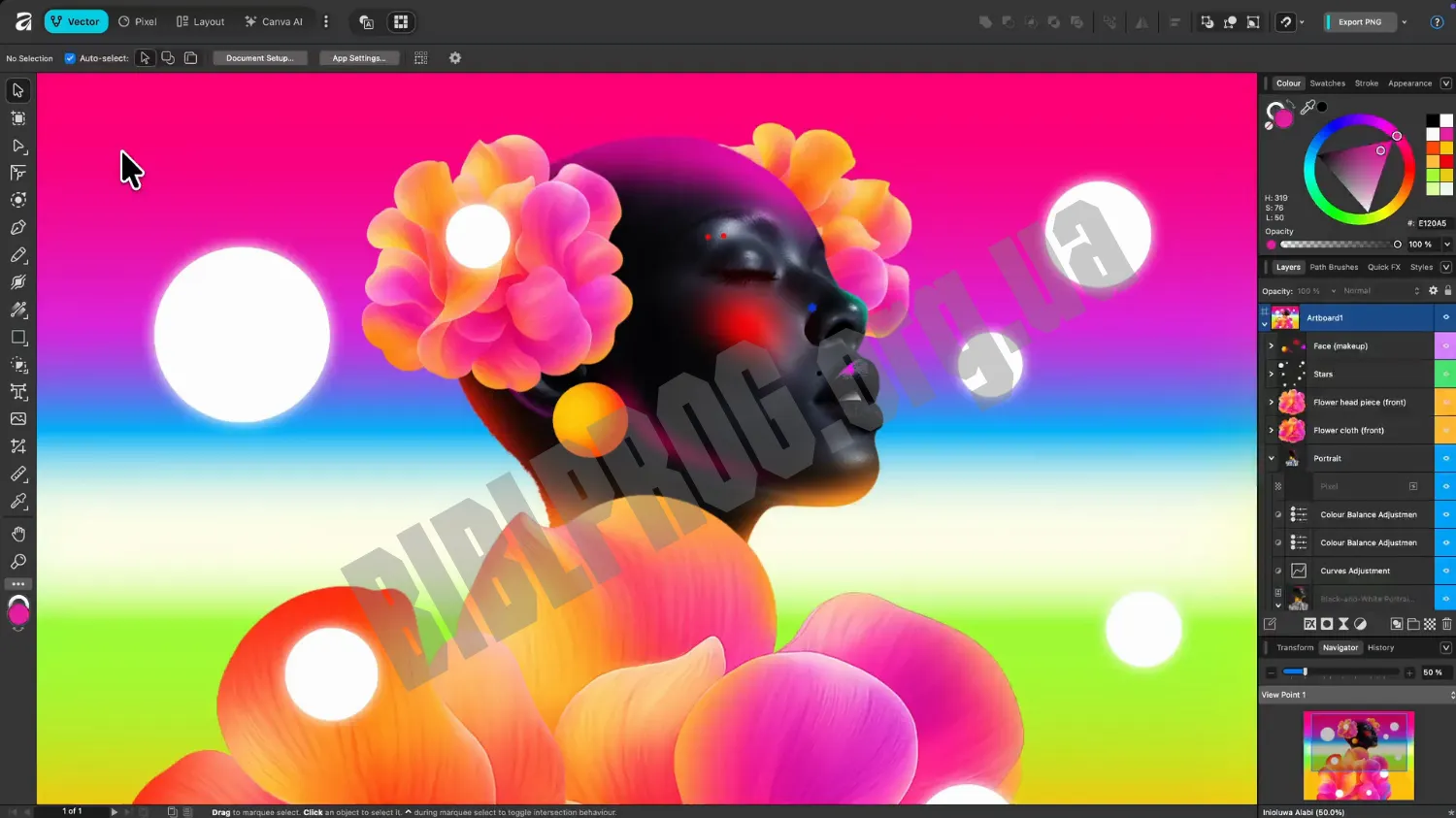Viewport: 1456px width, 818px height.
Task: Expand the Stars layer group
Action: [x=1272, y=375]
